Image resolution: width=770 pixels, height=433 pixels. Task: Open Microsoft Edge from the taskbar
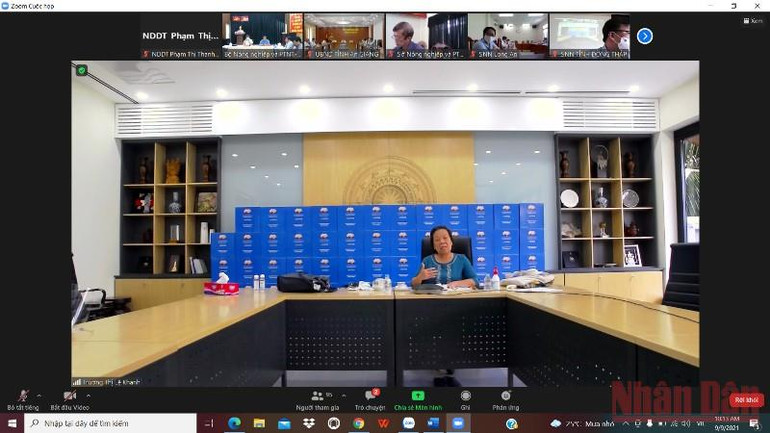click(234, 424)
